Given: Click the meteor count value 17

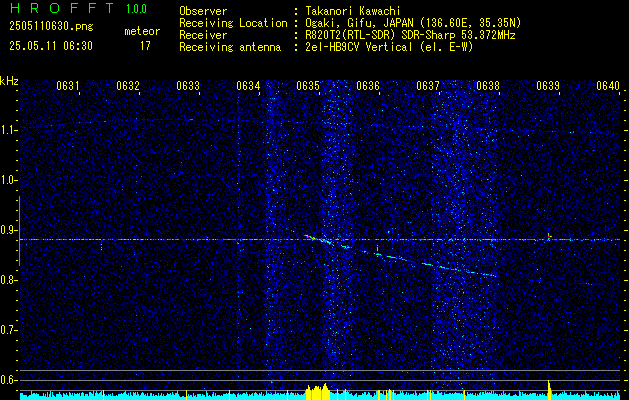Looking at the screenshot, I should [145, 46].
